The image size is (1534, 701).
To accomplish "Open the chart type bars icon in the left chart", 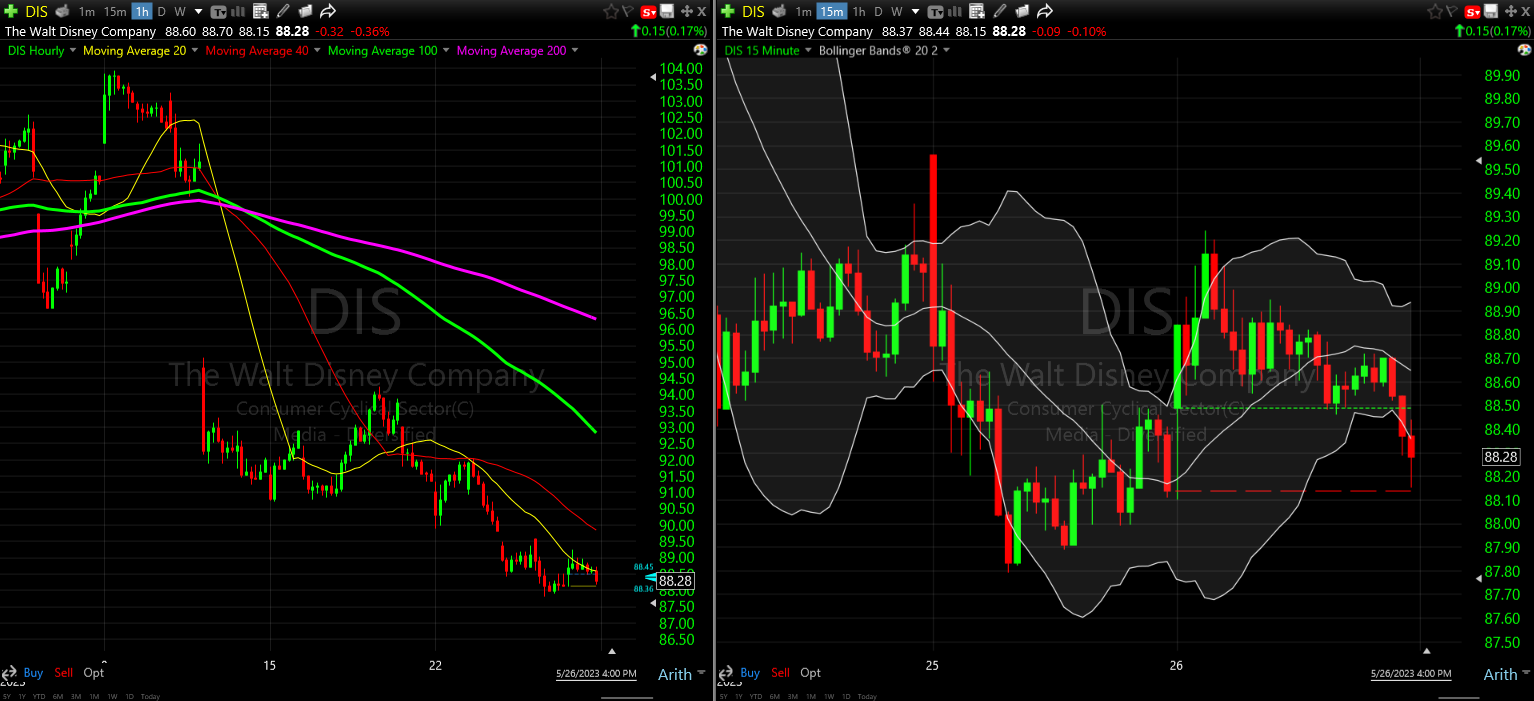I will (236, 12).
